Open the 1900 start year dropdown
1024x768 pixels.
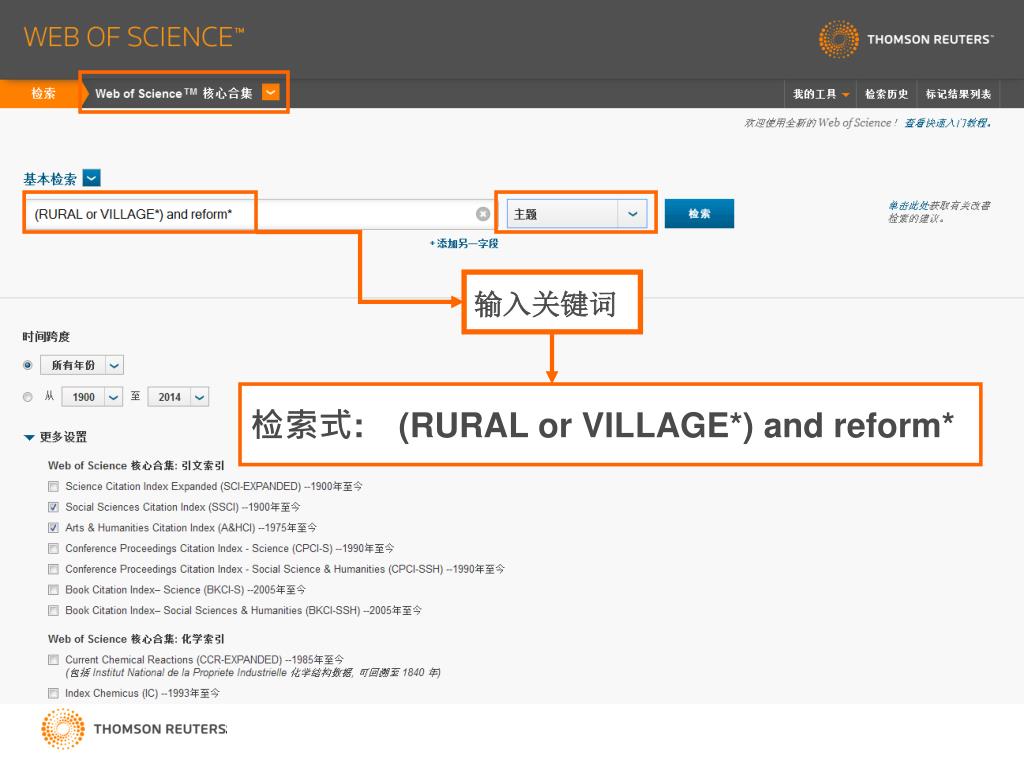coord(91,397)
